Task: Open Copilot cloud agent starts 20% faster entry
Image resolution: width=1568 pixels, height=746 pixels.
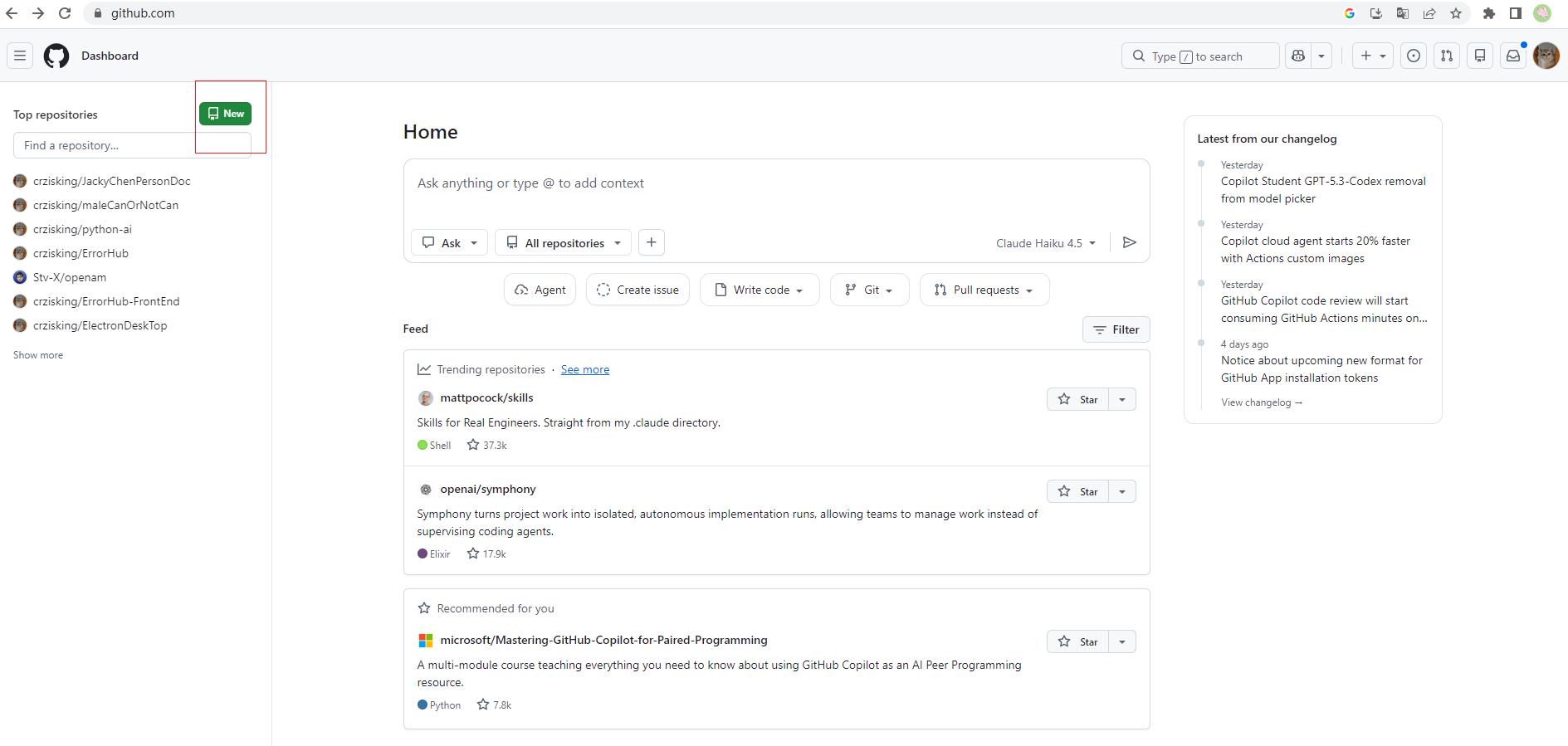Action: coord(1316,250)
